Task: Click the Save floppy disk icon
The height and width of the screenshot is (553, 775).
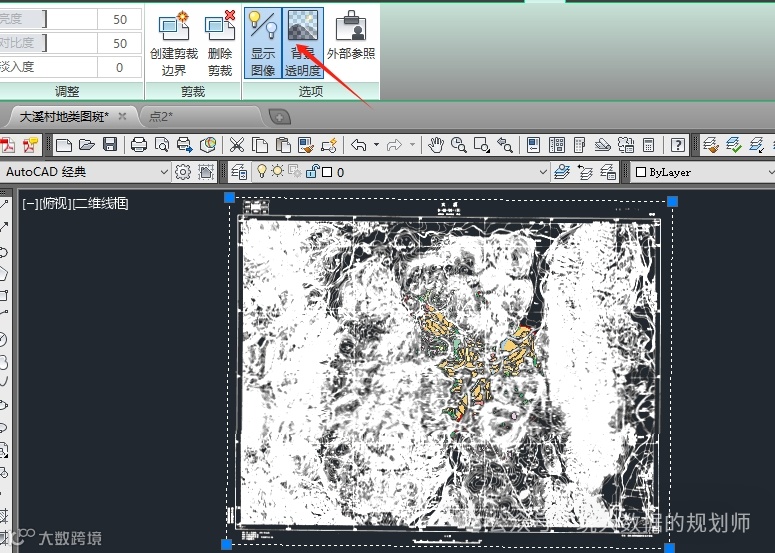Action: [x=110, y=145]
